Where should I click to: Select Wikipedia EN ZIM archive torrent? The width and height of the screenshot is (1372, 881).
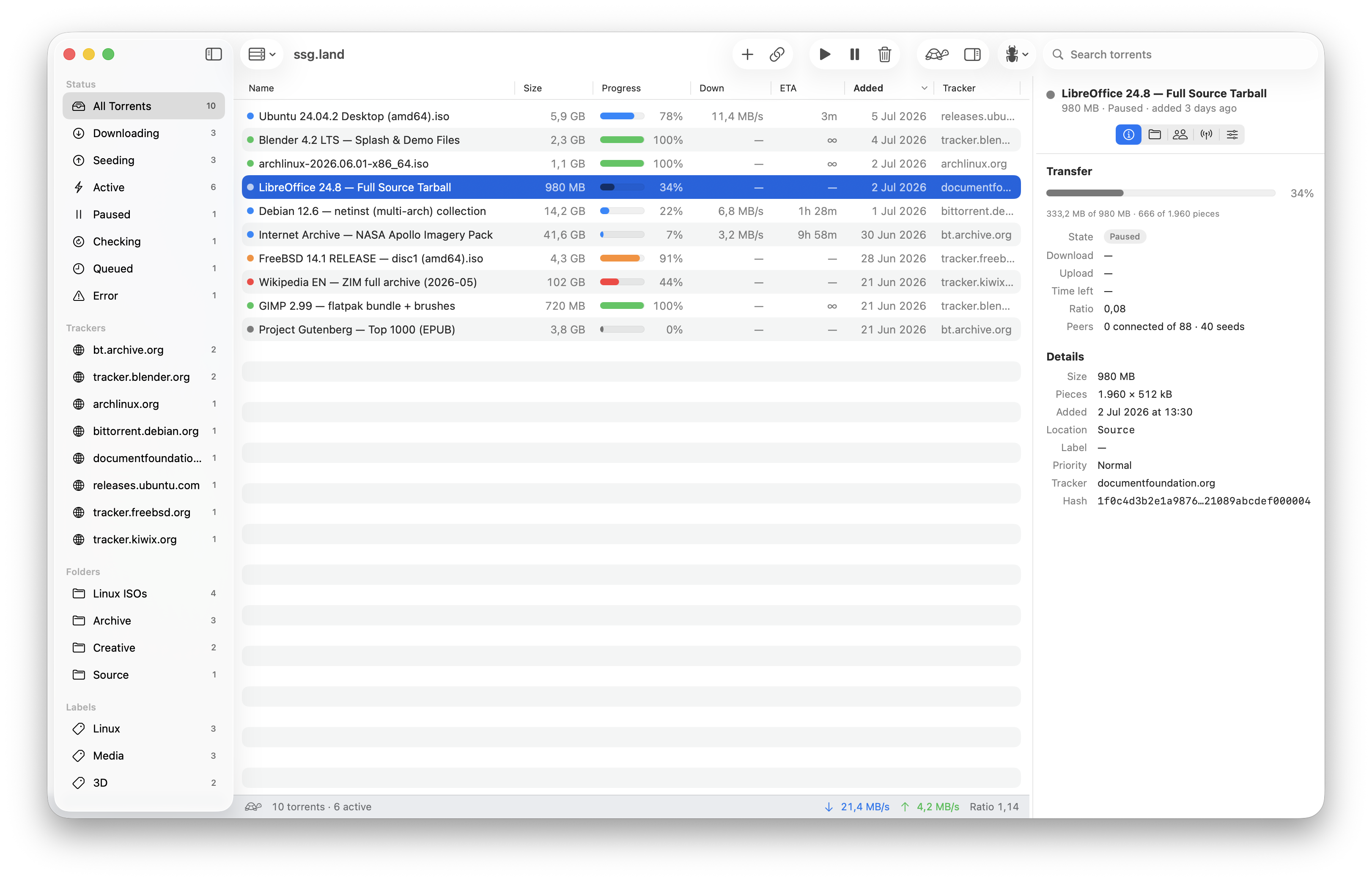[631, 282]
